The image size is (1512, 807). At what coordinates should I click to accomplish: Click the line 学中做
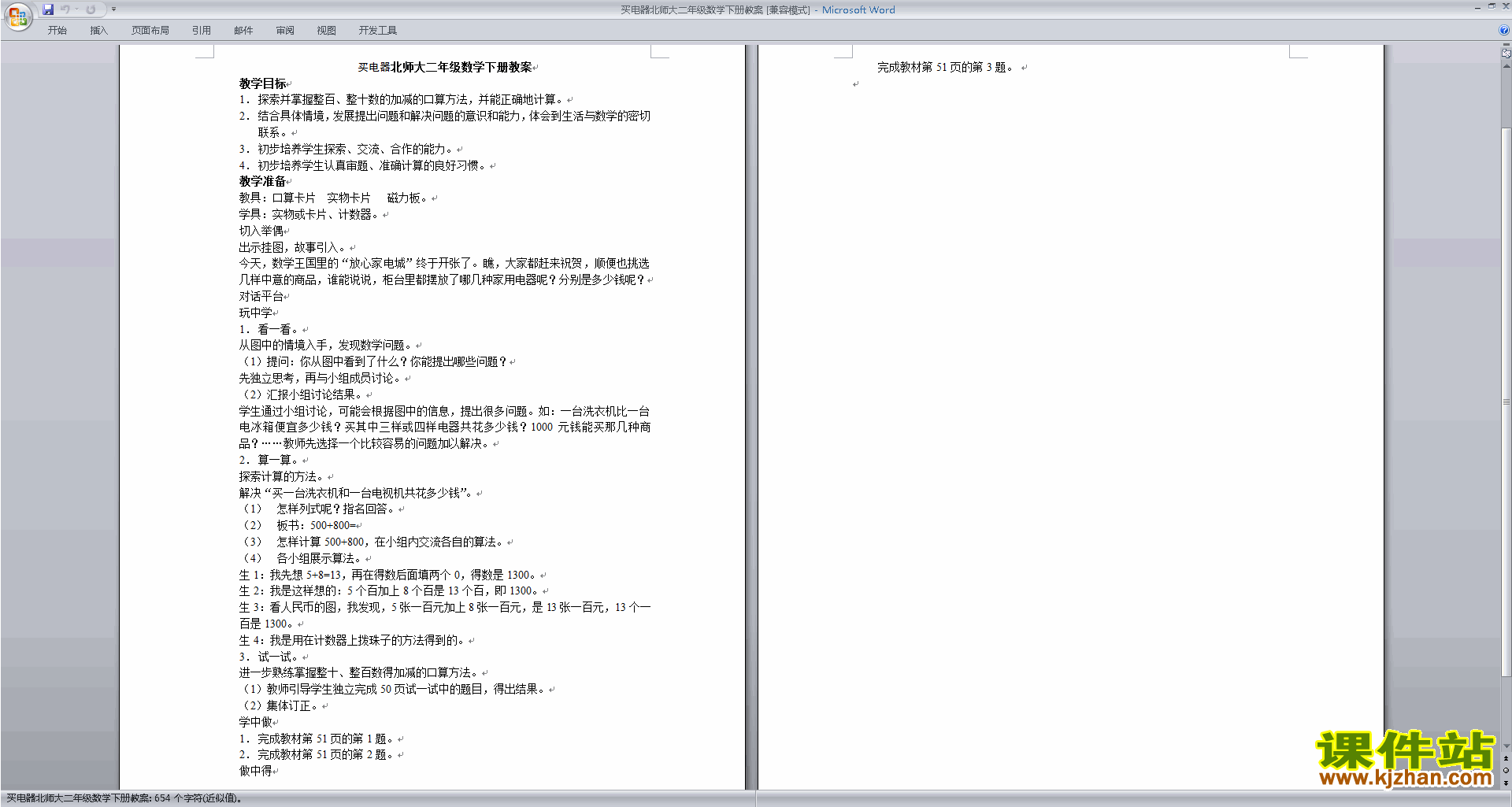(x=256, y=722)
